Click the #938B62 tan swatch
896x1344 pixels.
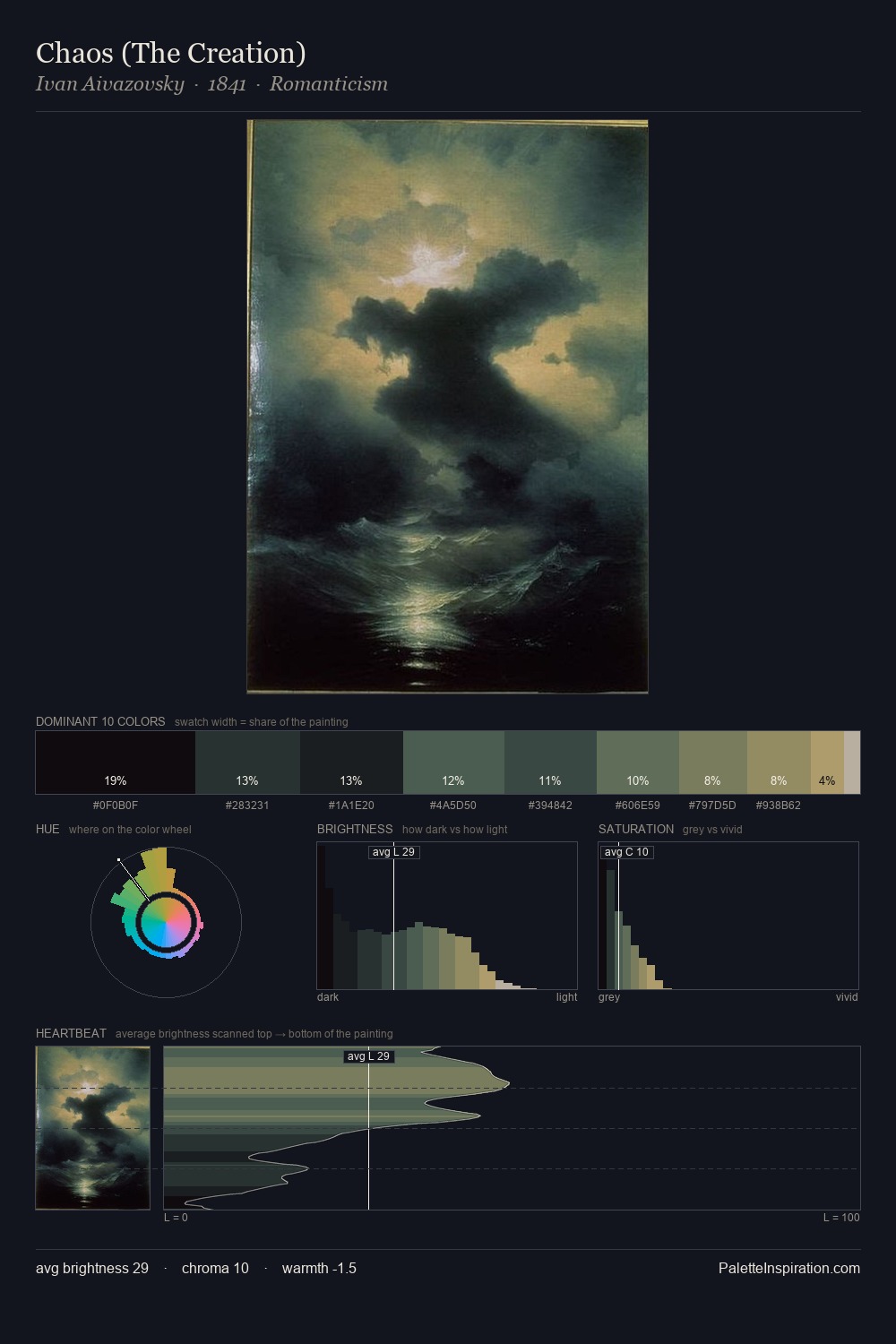click(x=779, y=762)
